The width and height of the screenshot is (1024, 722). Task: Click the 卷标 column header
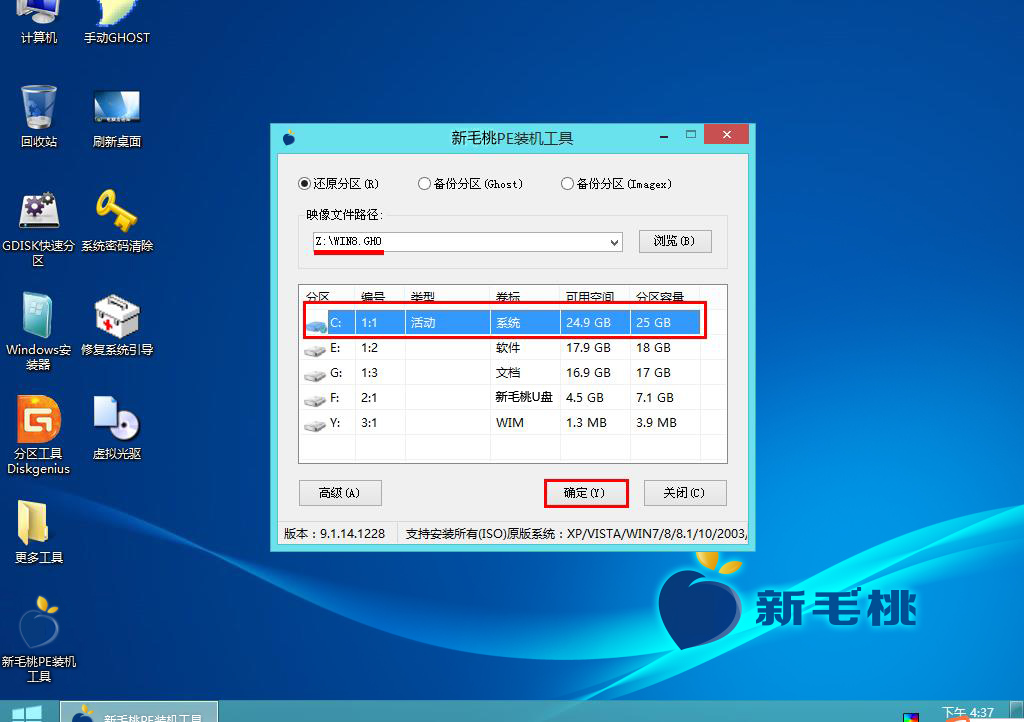524,295
